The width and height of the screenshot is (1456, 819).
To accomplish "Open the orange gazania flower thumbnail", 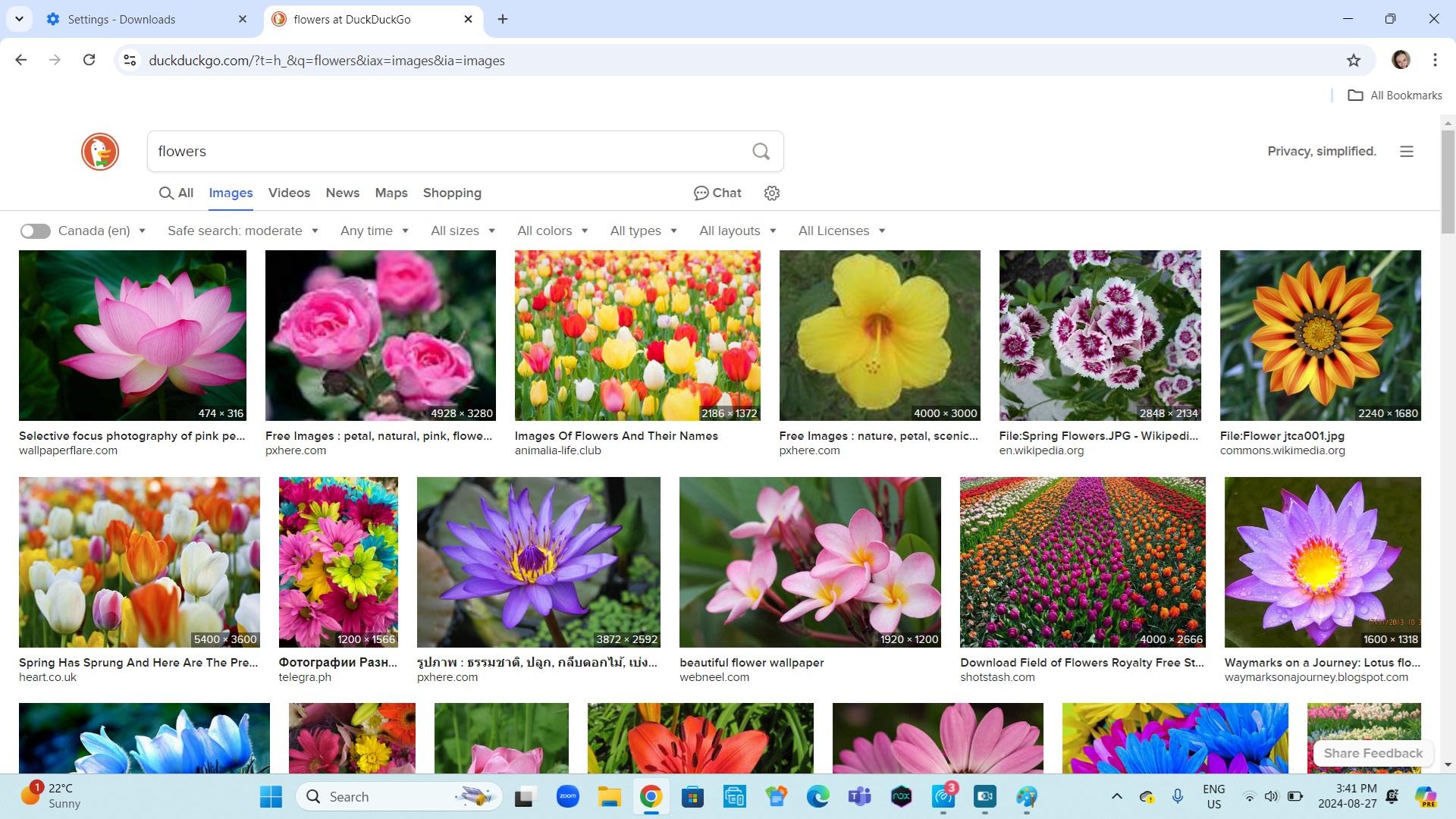I will pyautogui.click(x=1320, y=335).
